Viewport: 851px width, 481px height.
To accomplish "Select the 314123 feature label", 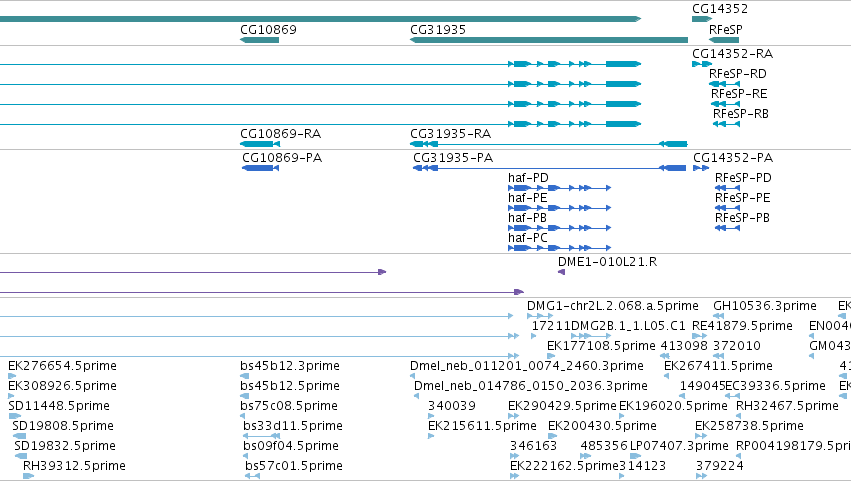I will pyautogui.click(x=643, y=466).
